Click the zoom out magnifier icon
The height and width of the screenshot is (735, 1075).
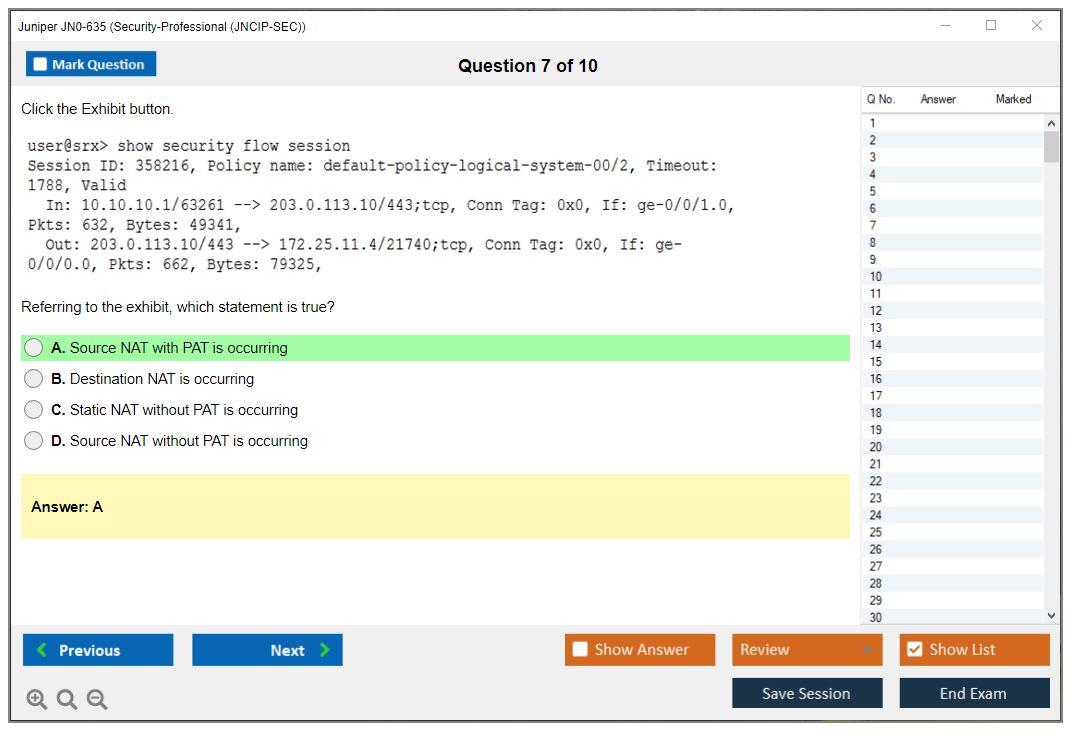97,700
